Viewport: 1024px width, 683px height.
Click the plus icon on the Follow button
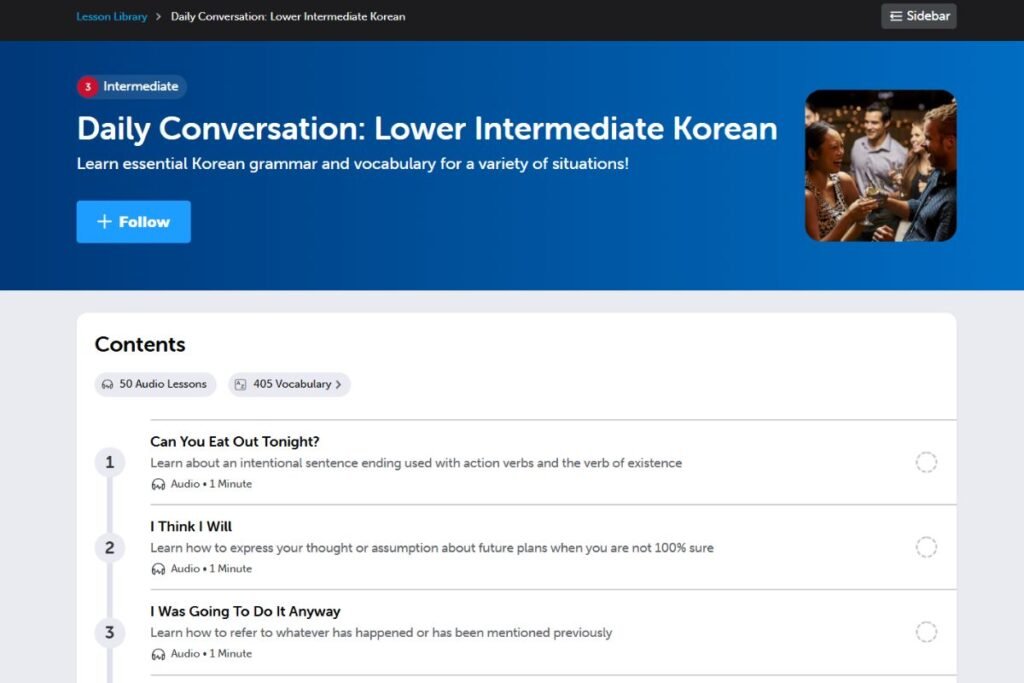click(104, 222)
